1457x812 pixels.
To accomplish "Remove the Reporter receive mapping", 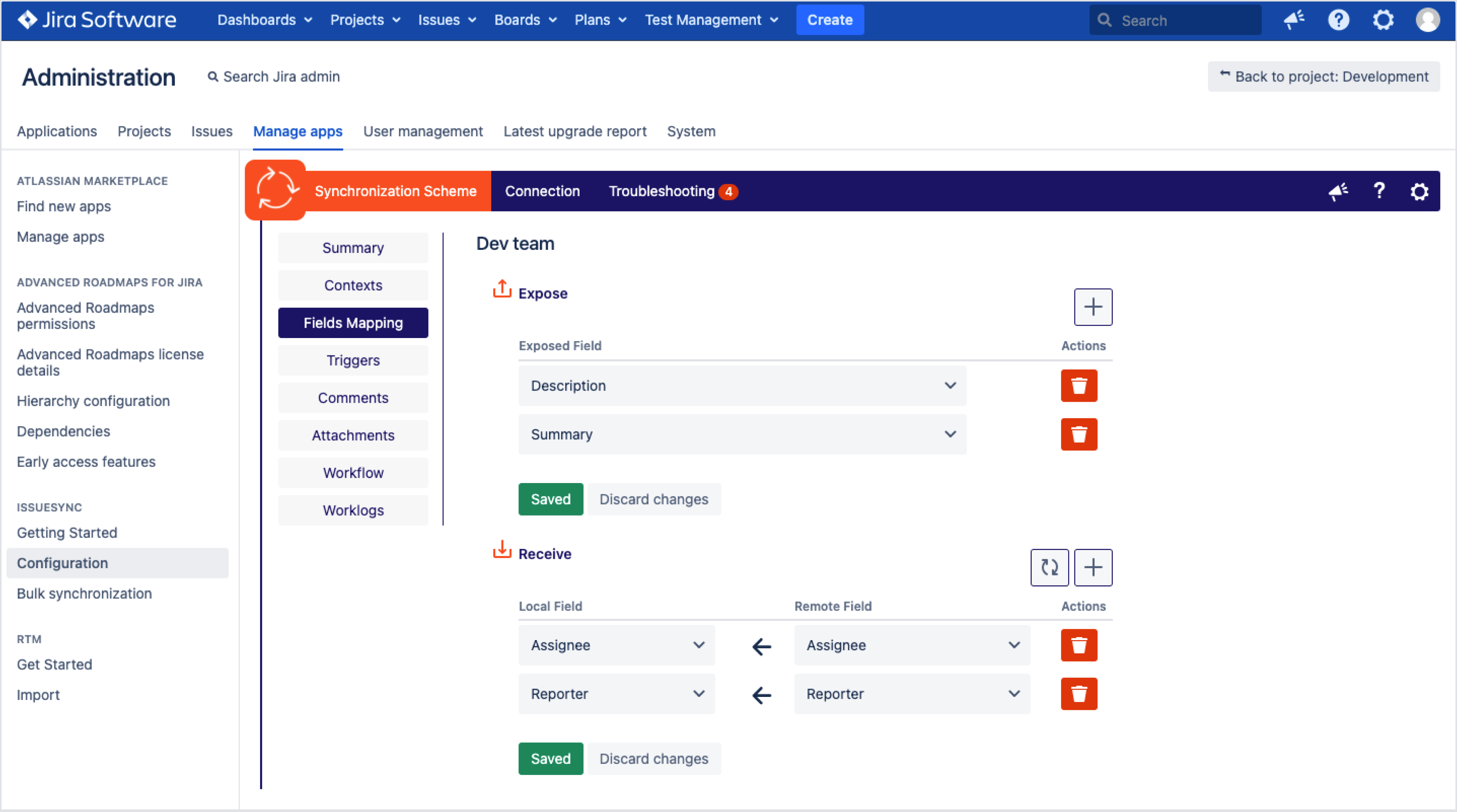I will (x=1079, y=694).
